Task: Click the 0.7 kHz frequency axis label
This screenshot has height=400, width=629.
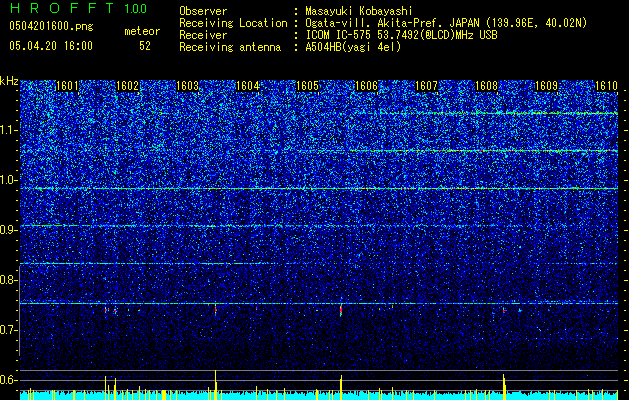Action: pos(8,330)
